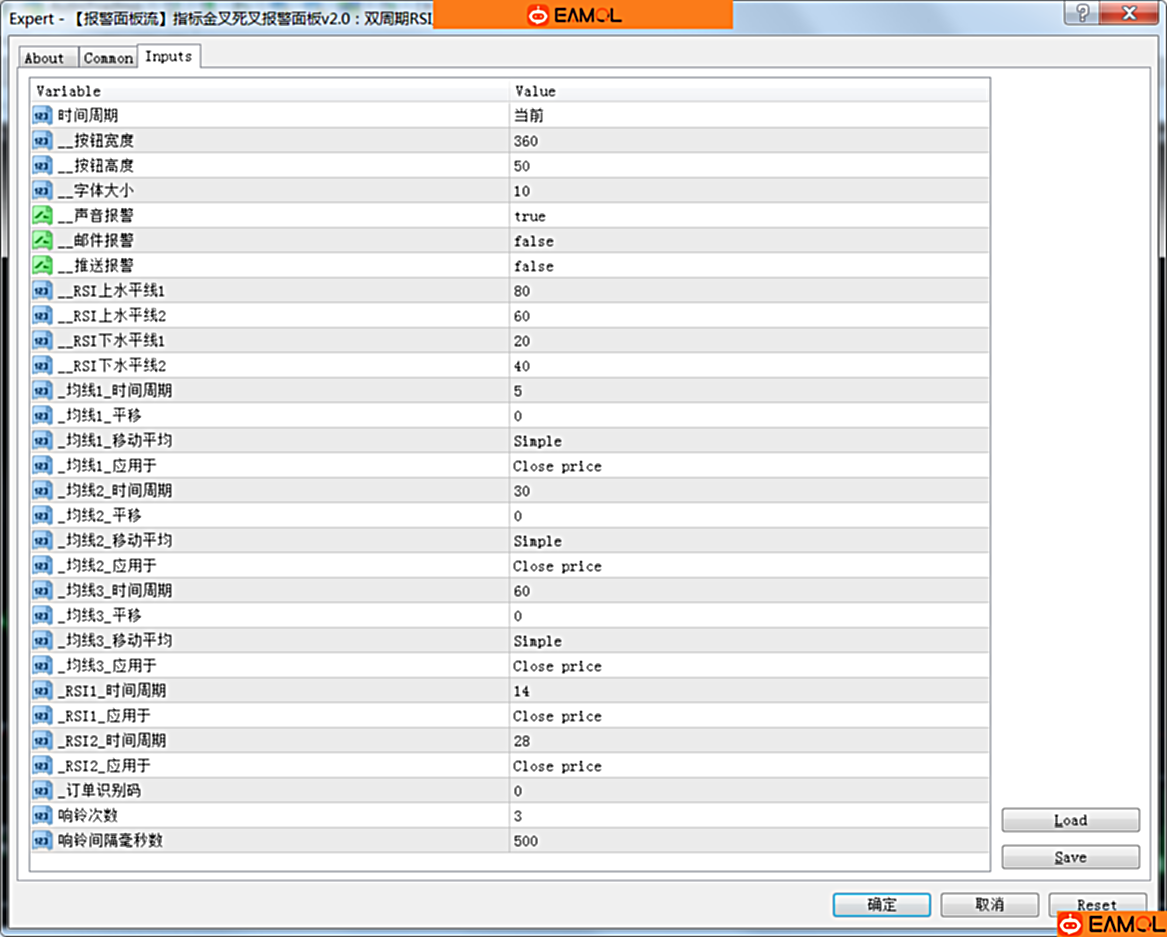Click the icon next to _RSI2_时间周期
Viewport: 1167px width, 937px height.
[x=42, y=741]
